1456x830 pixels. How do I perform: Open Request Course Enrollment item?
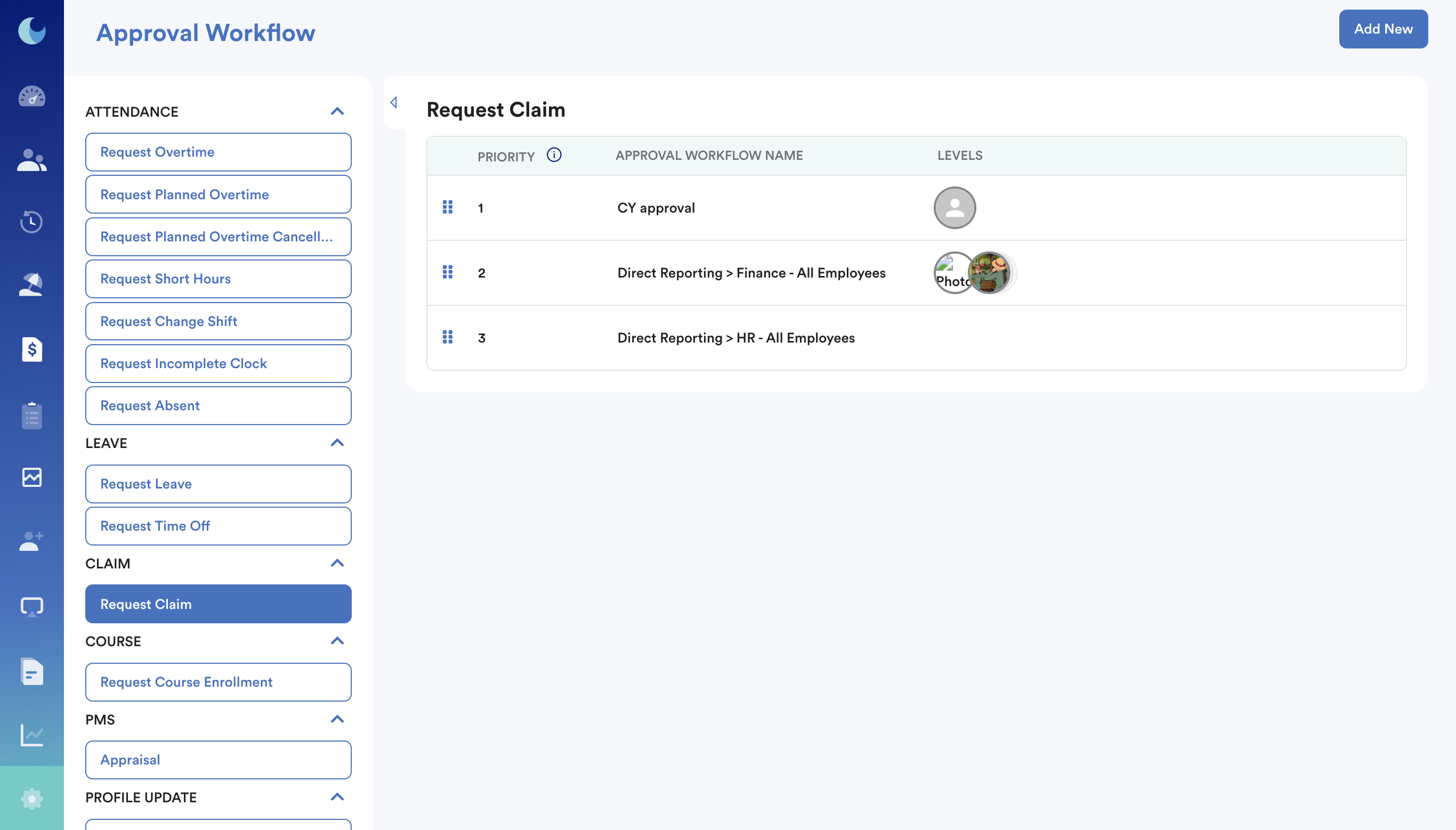[219, 682]
